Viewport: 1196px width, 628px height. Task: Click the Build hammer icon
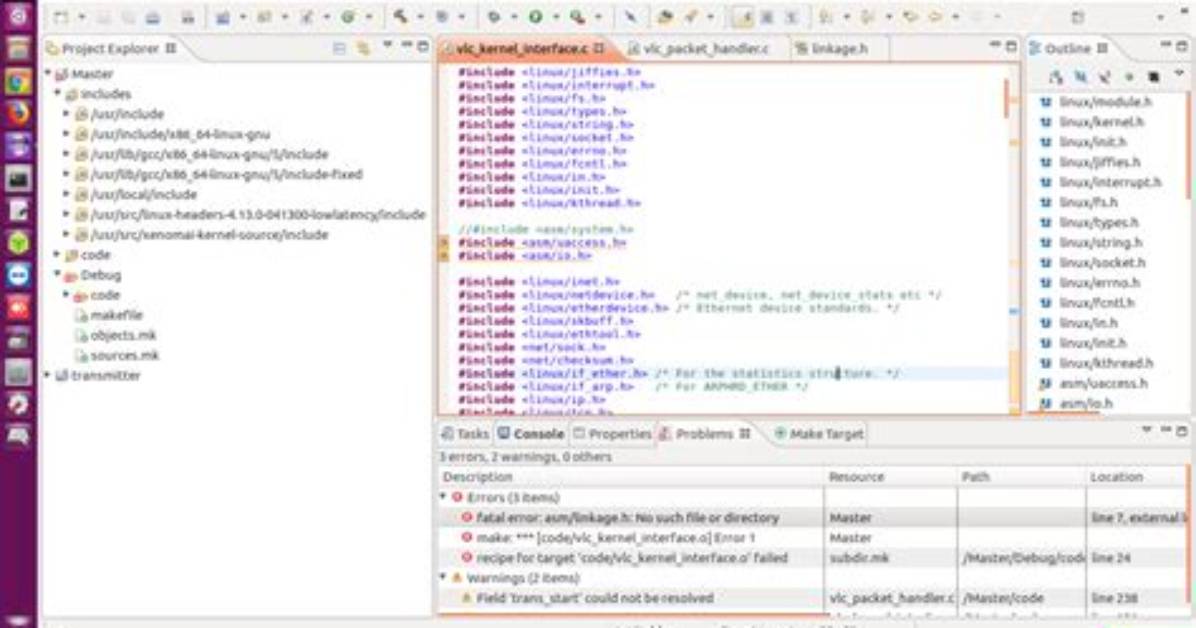pyautogui.click(x=400, y=16)
